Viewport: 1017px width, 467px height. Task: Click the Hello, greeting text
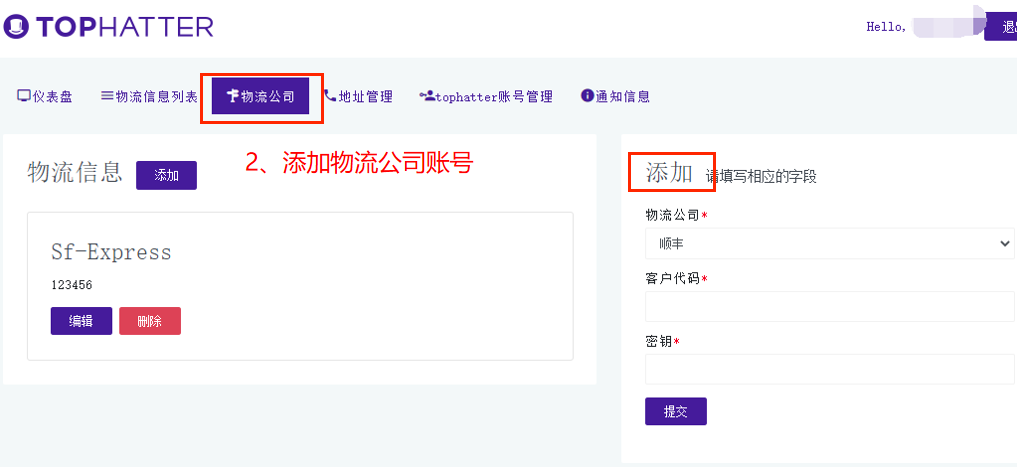point(887,27)
